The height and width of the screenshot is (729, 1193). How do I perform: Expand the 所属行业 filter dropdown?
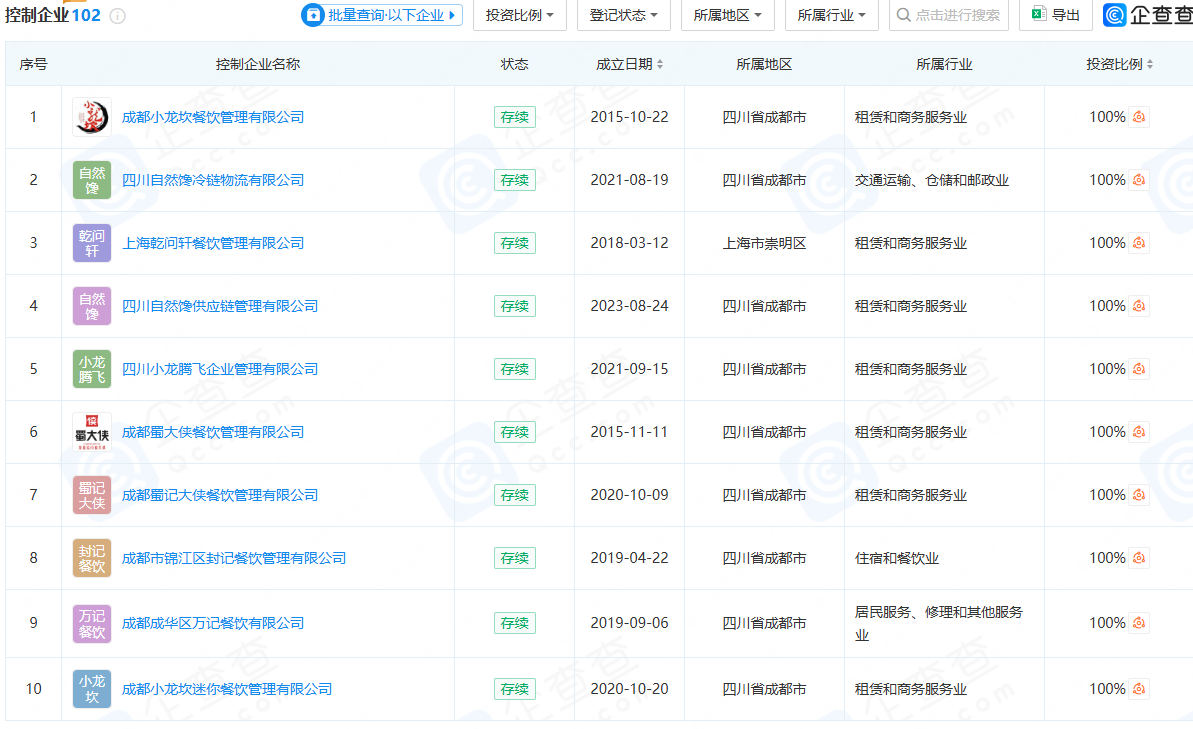(832, 15)
